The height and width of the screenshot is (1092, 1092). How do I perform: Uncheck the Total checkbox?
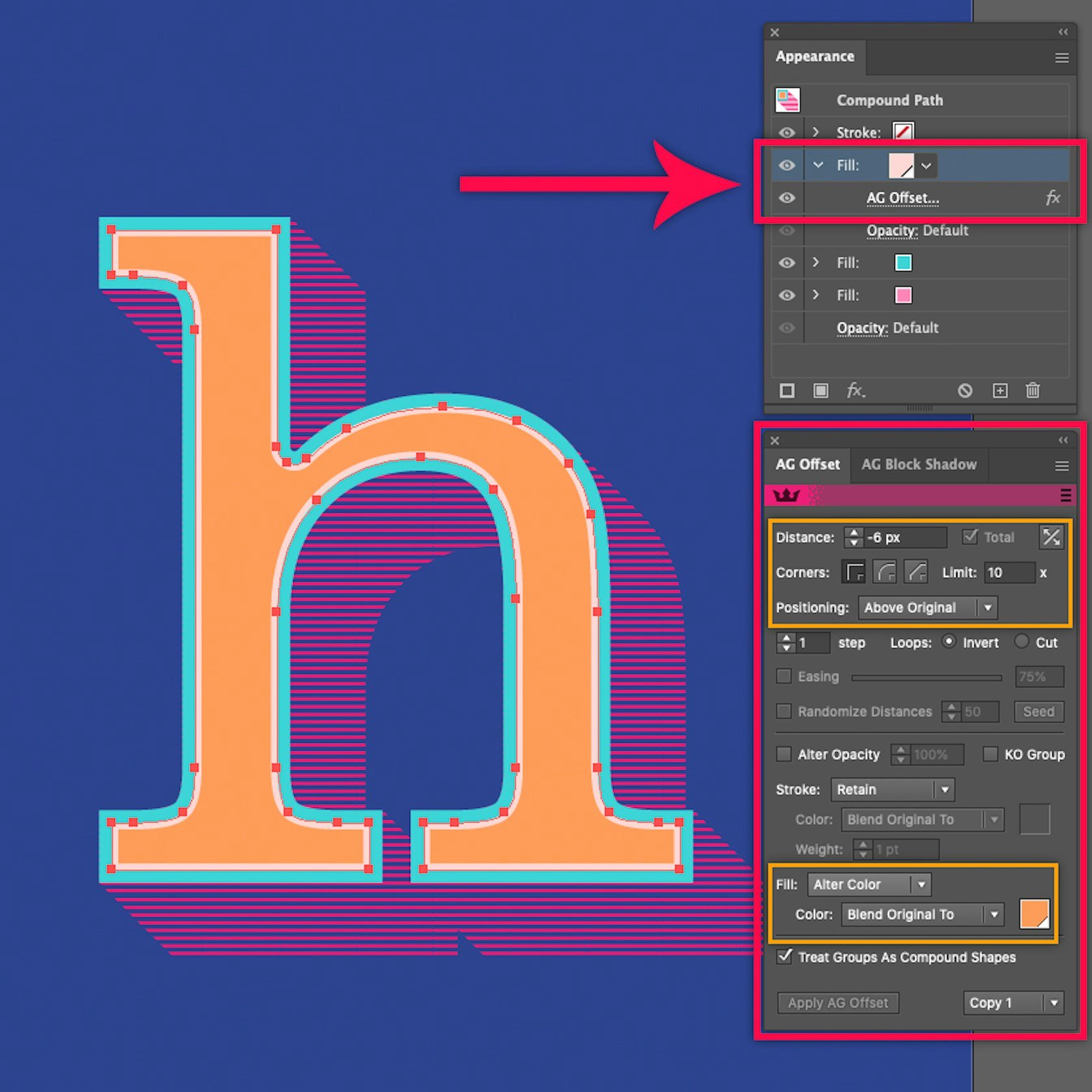click(x=970, y=537)
